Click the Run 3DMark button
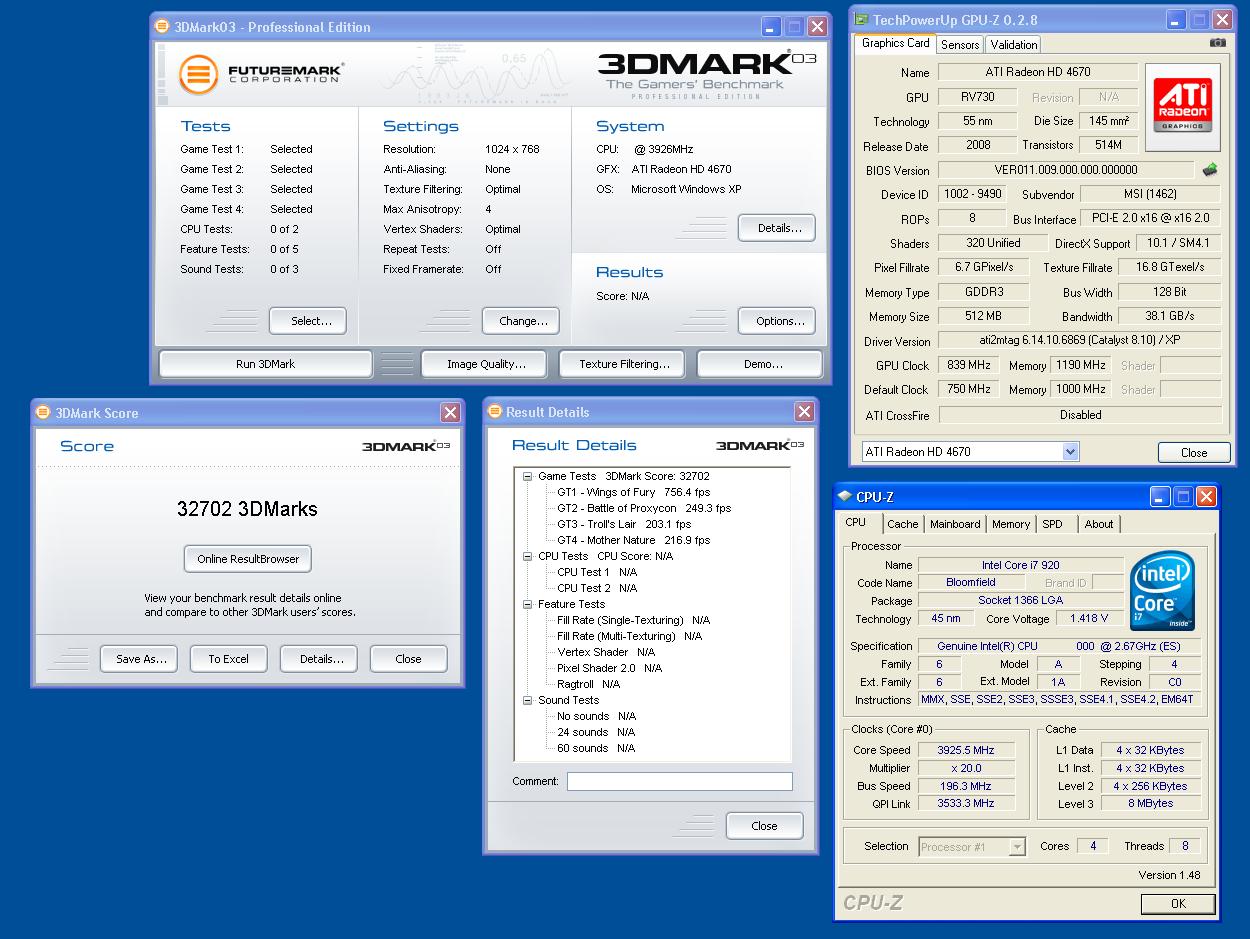The image size is (1250, 939). coord(265,364)
